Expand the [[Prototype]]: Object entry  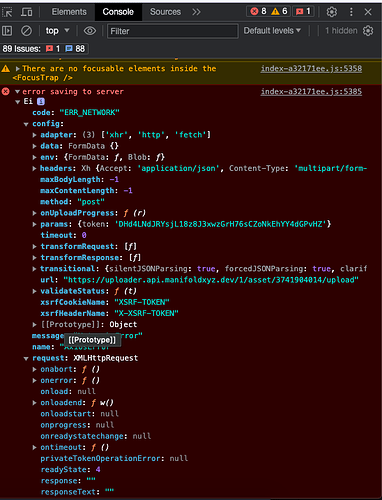coord(34,324)
